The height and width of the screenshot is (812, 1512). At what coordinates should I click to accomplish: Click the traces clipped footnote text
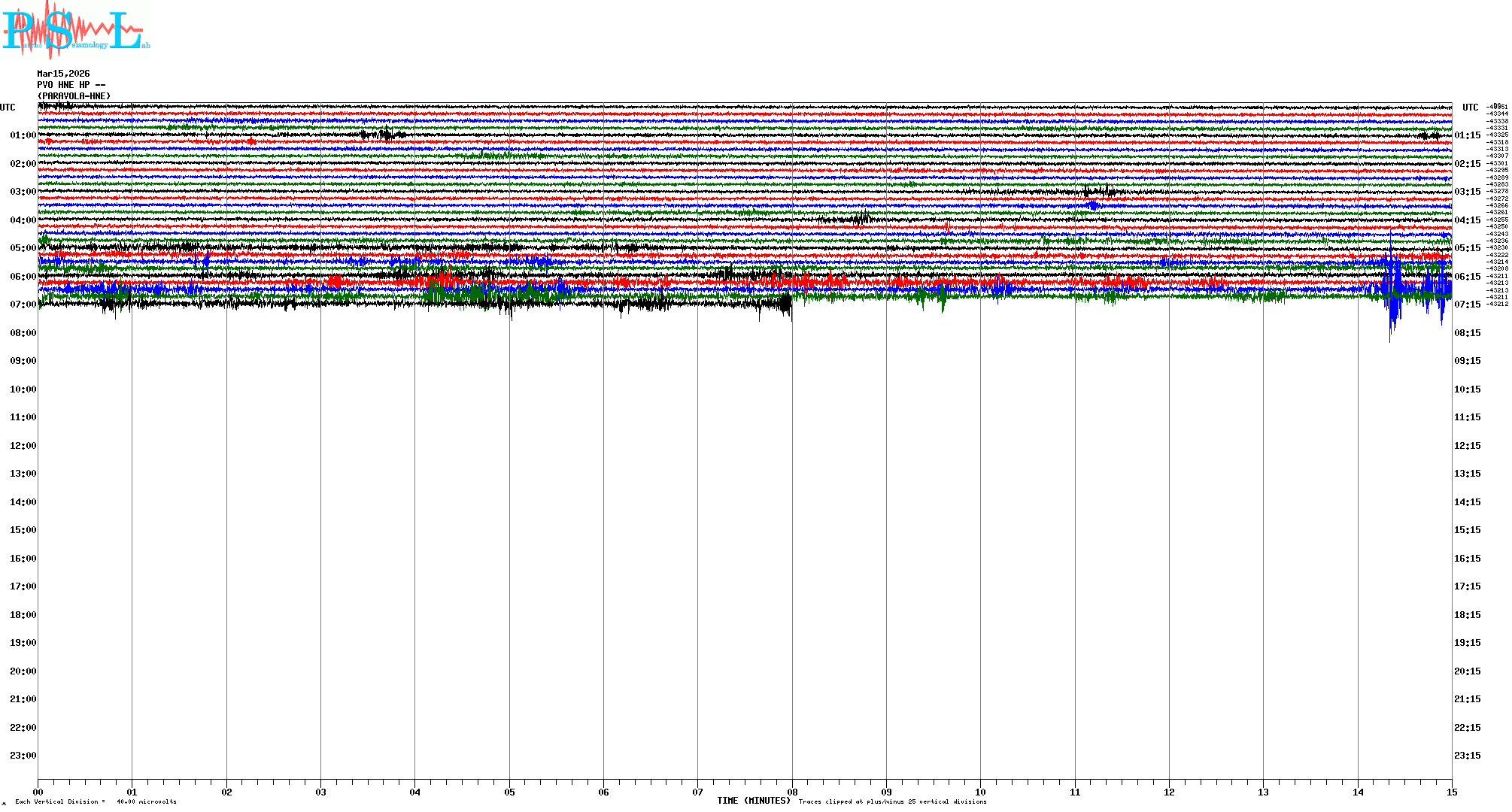892,801
